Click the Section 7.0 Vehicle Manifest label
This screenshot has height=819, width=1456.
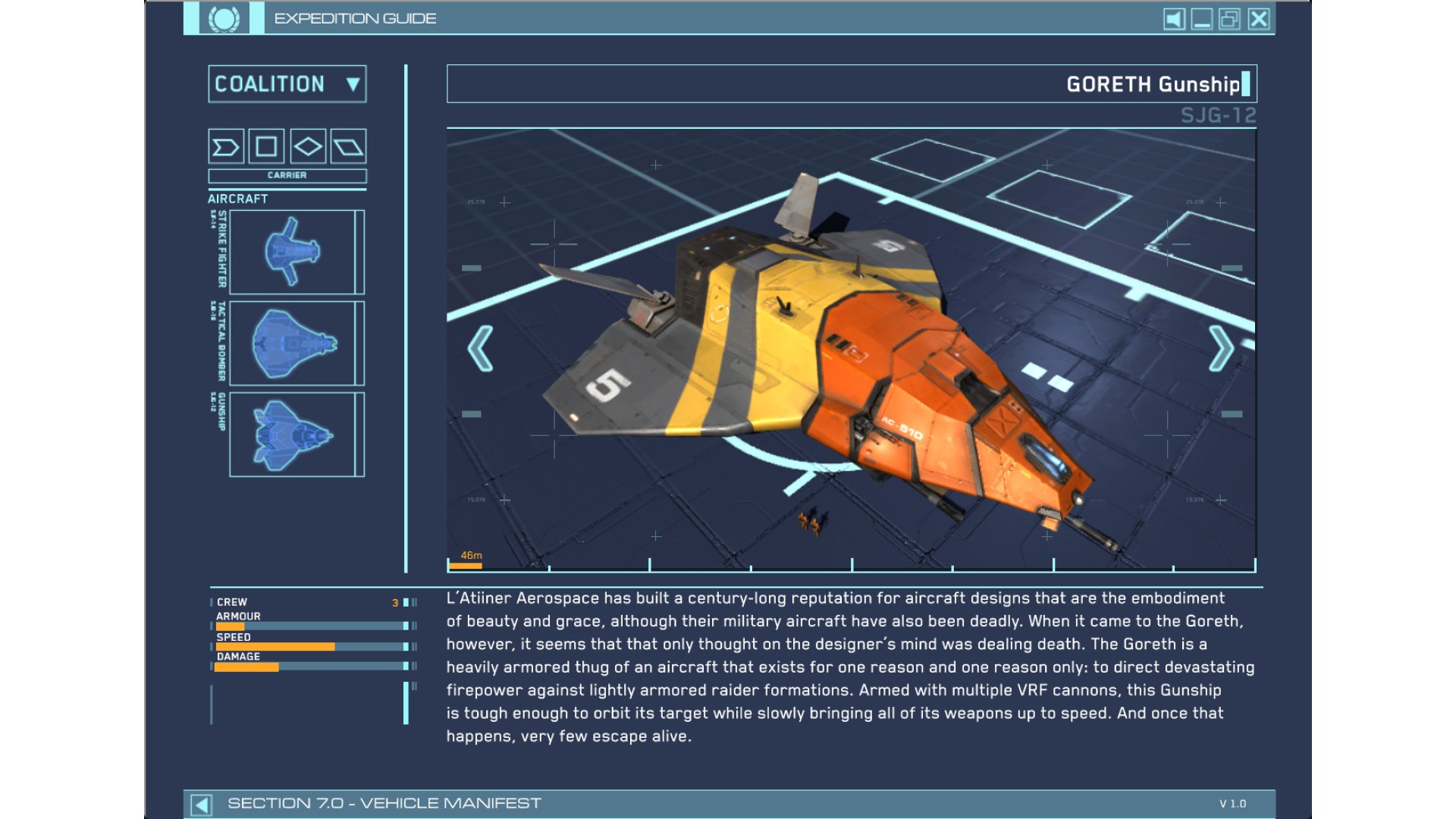point(384,803)
